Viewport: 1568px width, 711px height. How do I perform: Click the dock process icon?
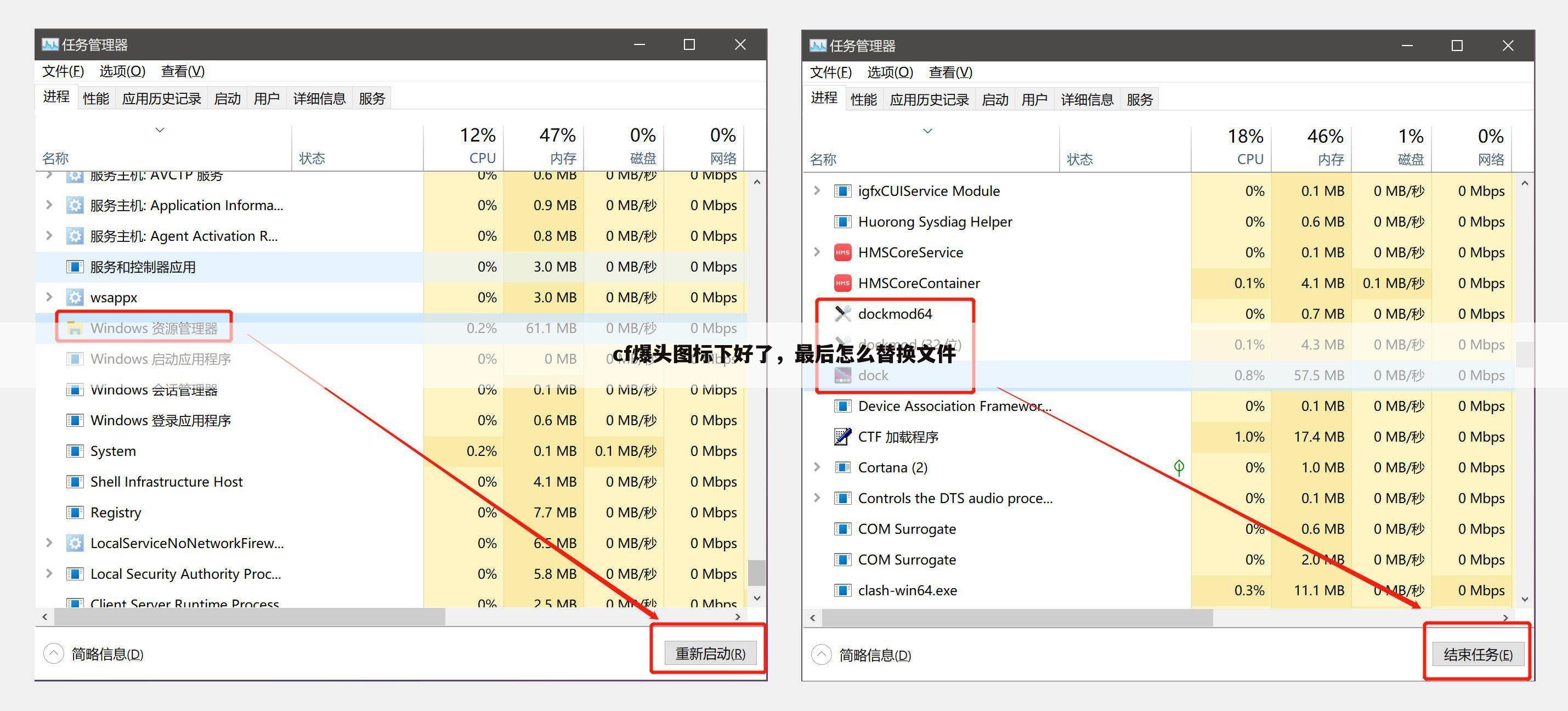point(842,375)
